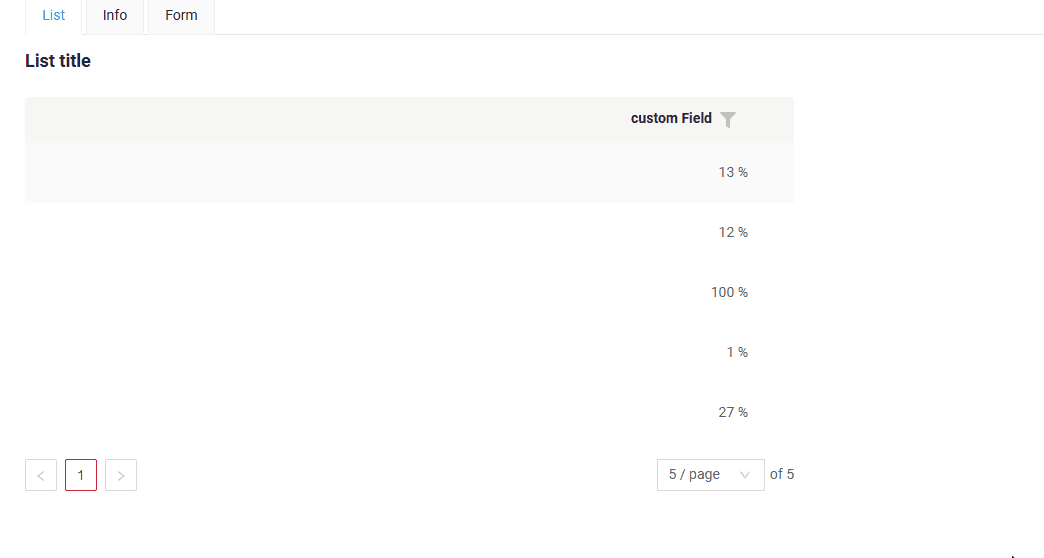Screen dimensions: 1044x558
Task: Go to next page with right arrow
Action: coord(121,475)
